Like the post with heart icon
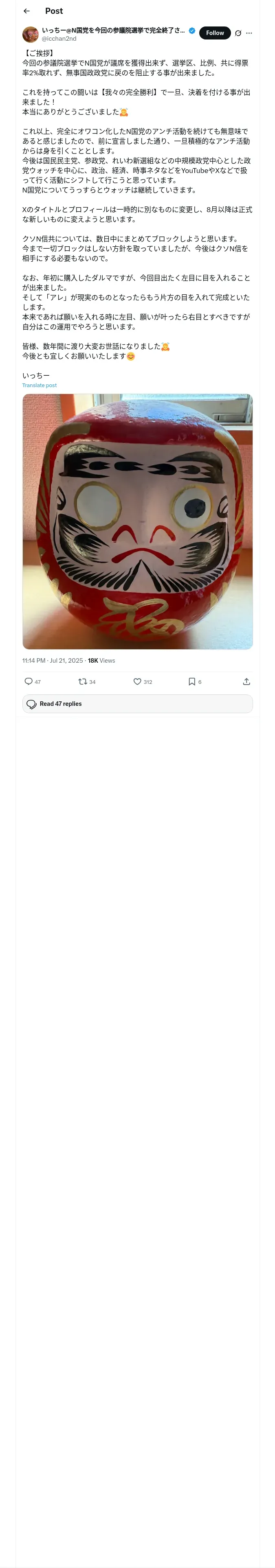This screenshot has width=275, height=1568. click(x=137, y=681)
